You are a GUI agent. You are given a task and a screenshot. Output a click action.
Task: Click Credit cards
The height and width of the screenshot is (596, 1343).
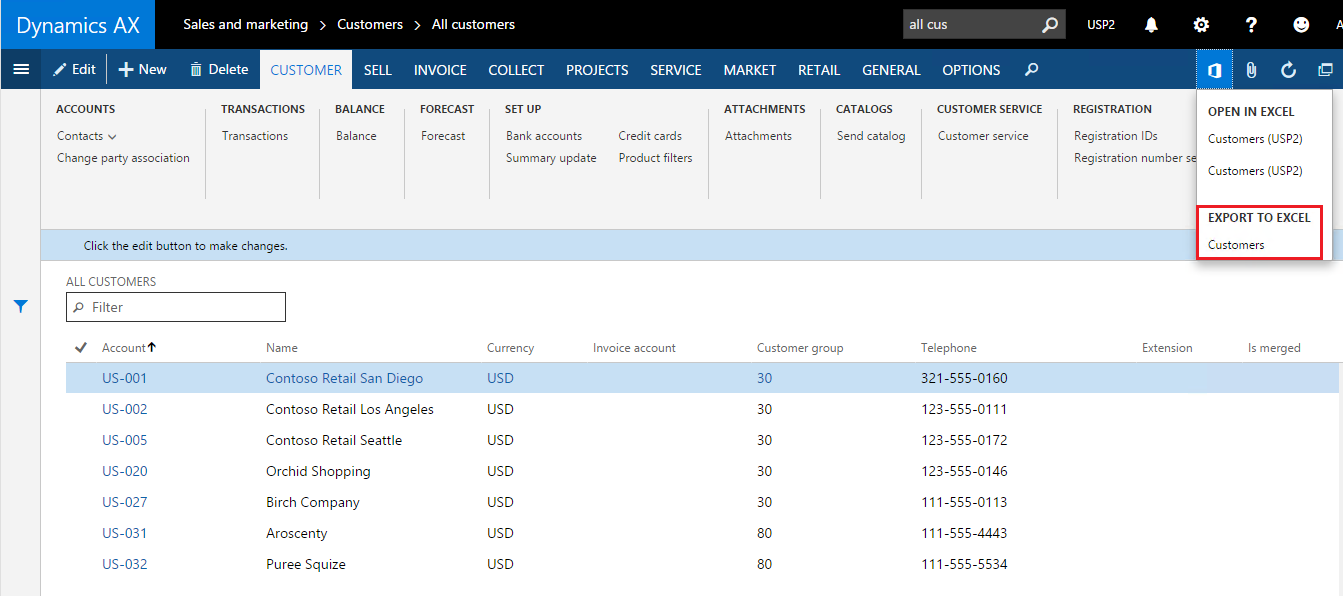650,136
